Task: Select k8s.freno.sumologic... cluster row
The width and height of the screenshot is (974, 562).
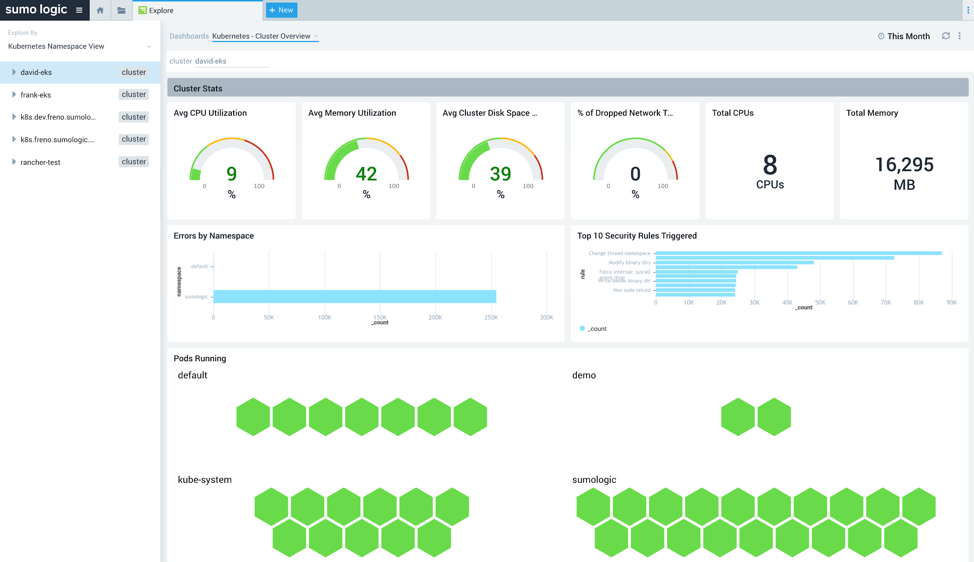Action: [x=80, y=139]
